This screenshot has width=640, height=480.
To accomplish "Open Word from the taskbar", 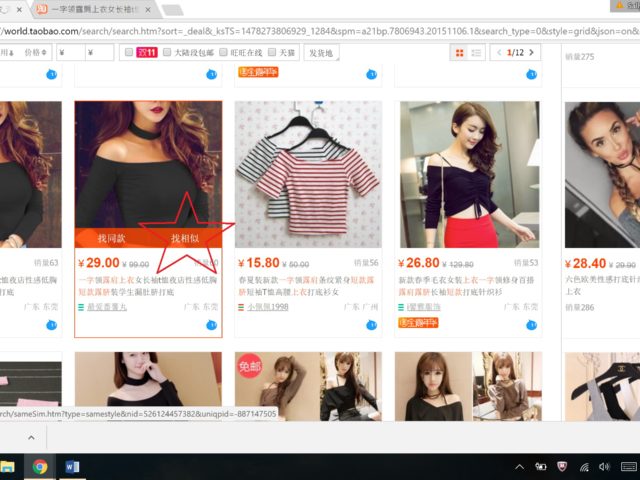I will [72, 466].
